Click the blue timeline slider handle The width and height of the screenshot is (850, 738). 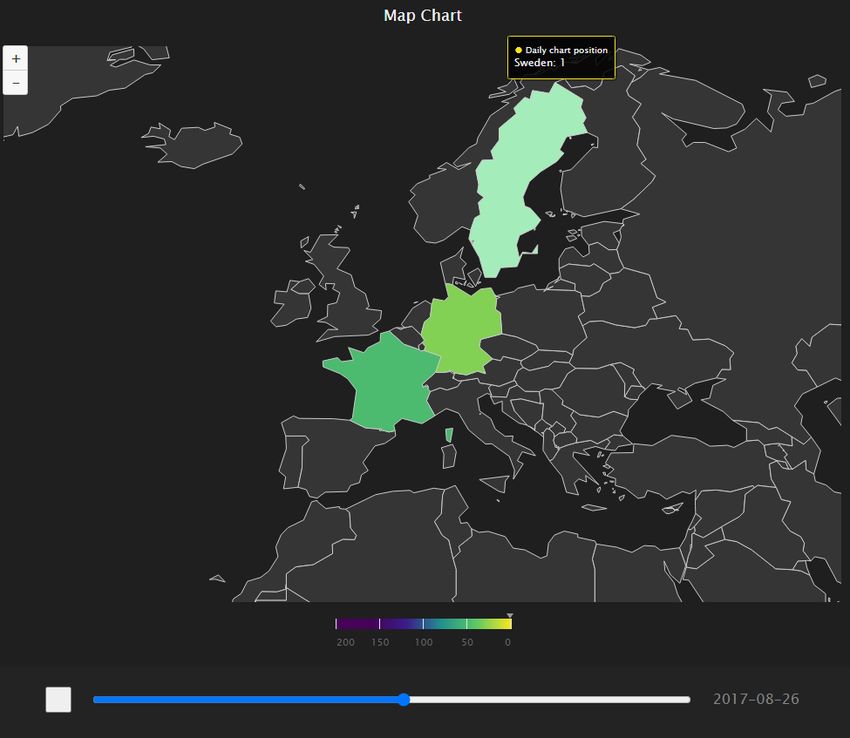(x=404, y=700)
